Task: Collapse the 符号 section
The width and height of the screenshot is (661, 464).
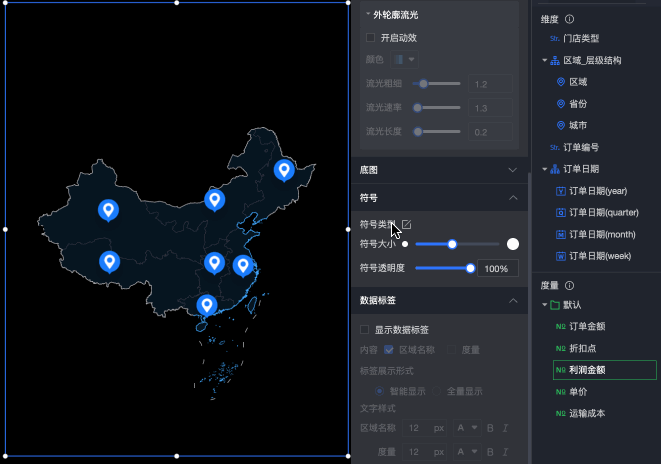Action: 513,198
